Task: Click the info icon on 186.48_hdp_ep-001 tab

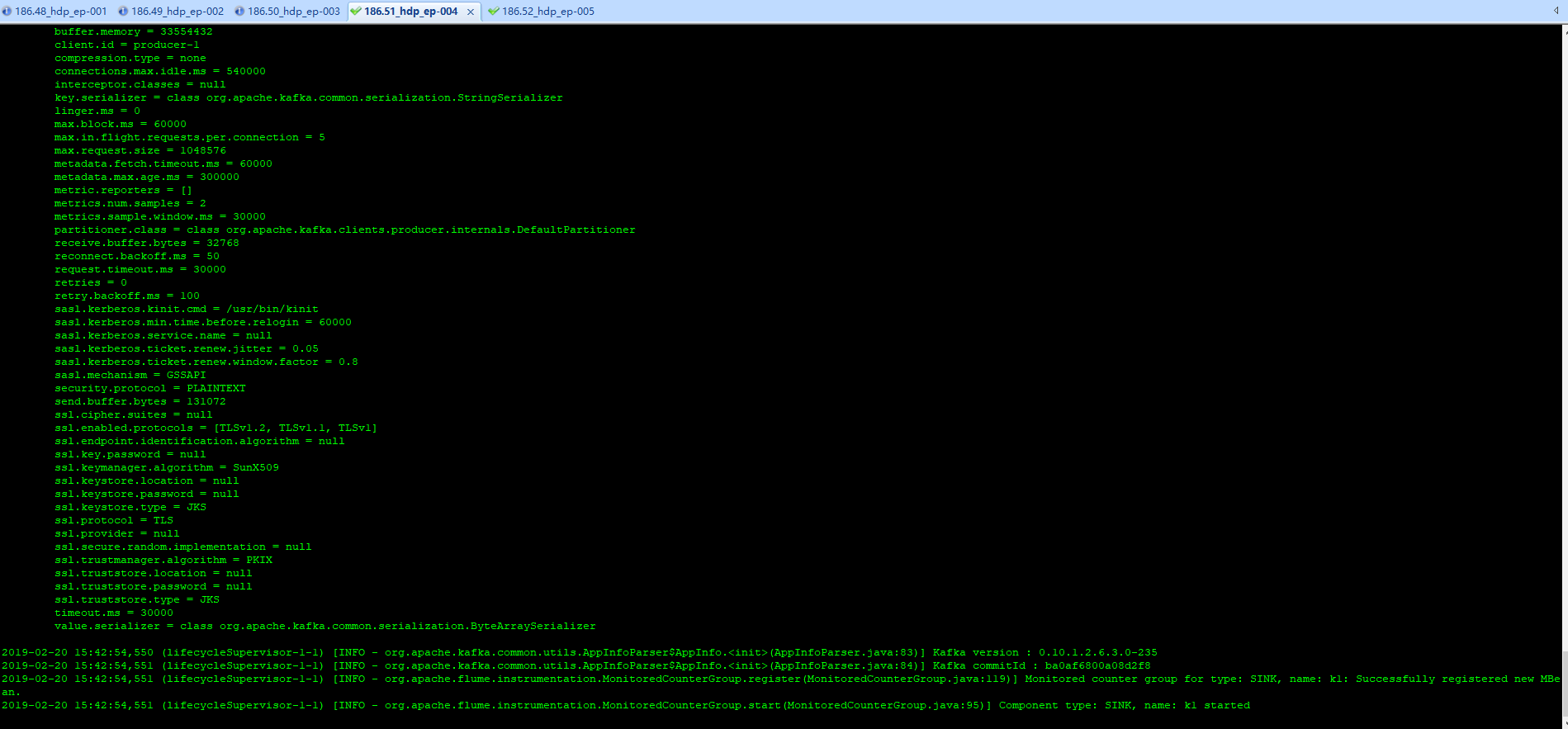Action: (x=7, y=12)
